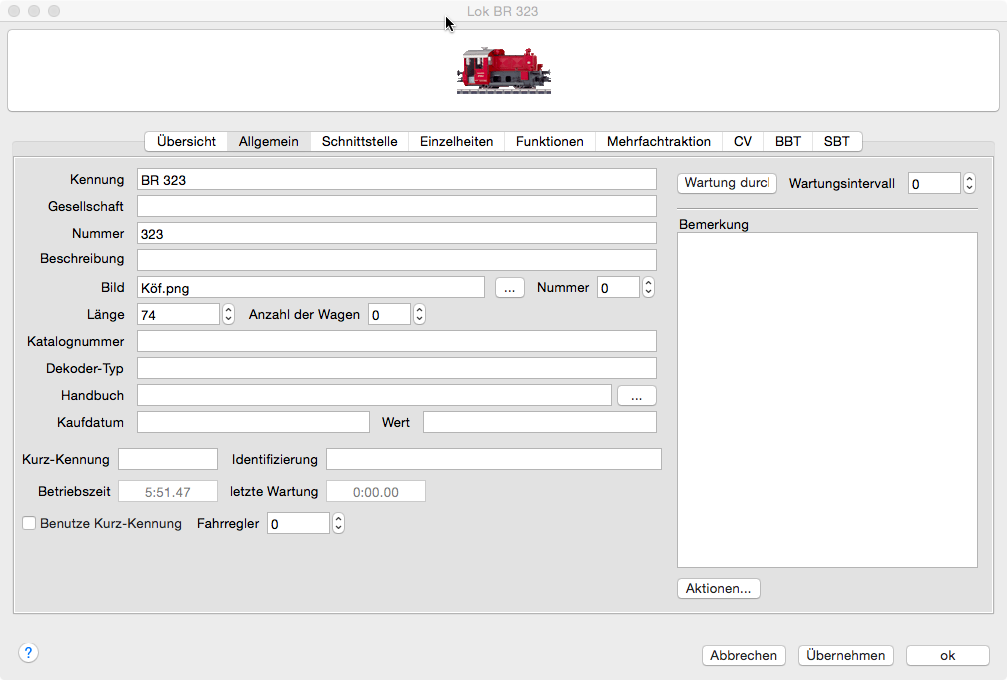The width and height of the screenshot is (1007, 680).
Task: Browse for Bild image file
Action: point(510,288)
